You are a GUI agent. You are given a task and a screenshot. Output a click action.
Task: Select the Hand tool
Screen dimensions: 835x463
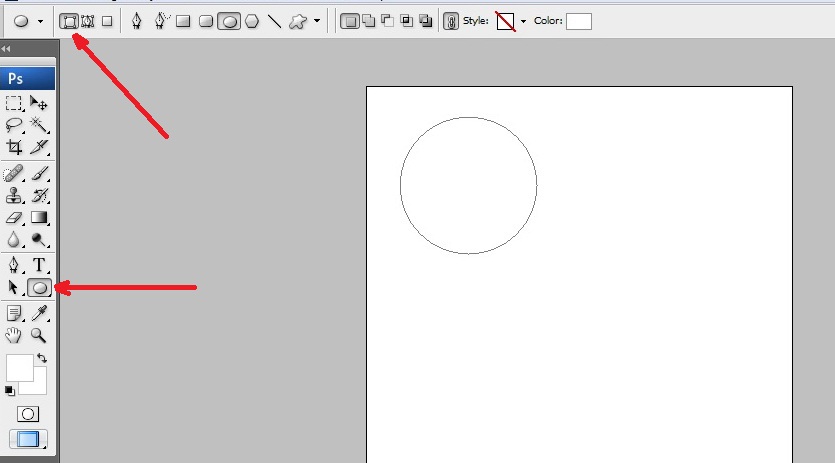pos(13,335)
